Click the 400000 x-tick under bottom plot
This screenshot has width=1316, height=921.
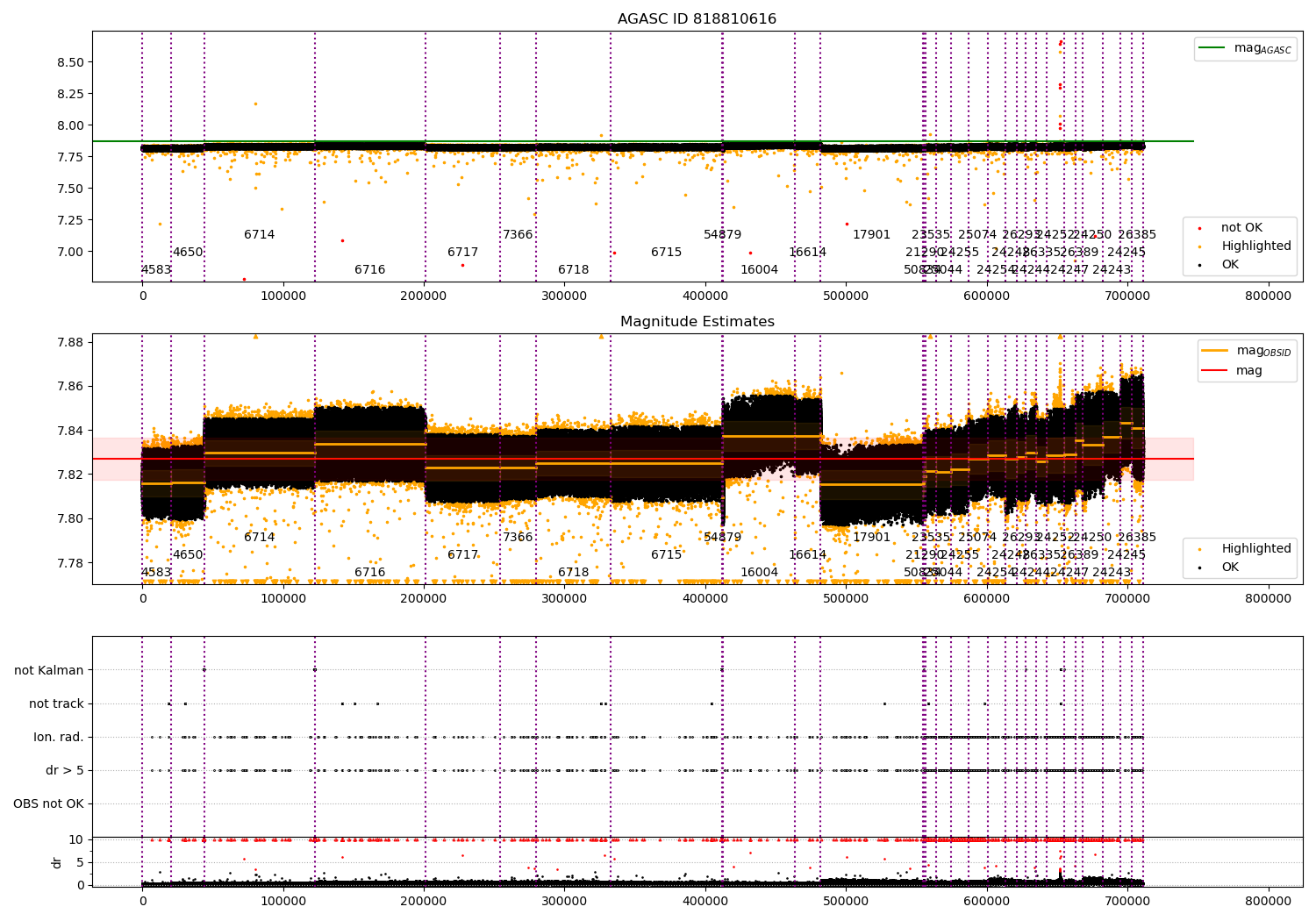(x=705, y=901)
